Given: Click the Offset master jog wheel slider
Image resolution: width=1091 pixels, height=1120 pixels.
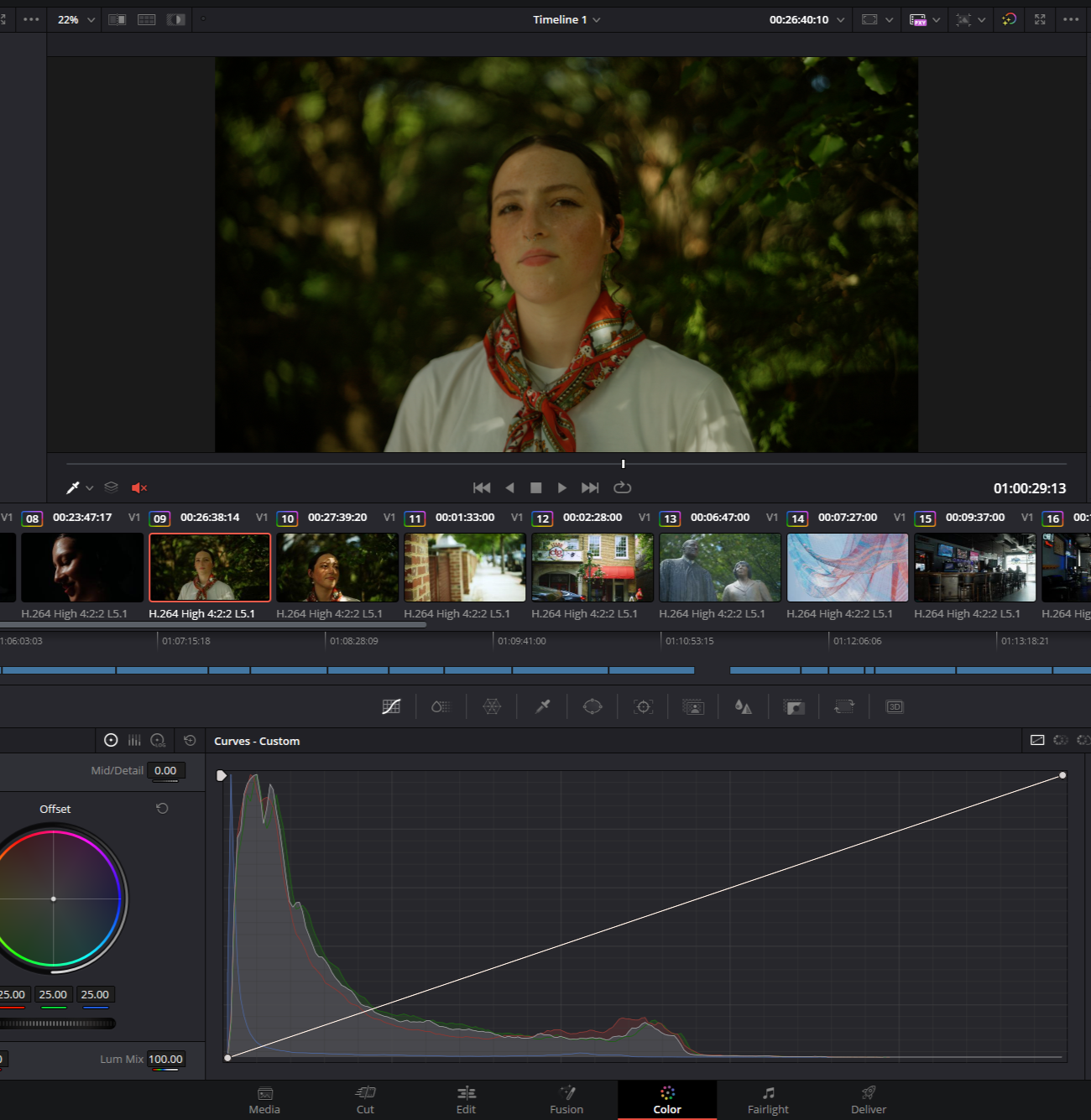Looking at the screenshot, I should pyautogui.click(x=57, y=1023).
